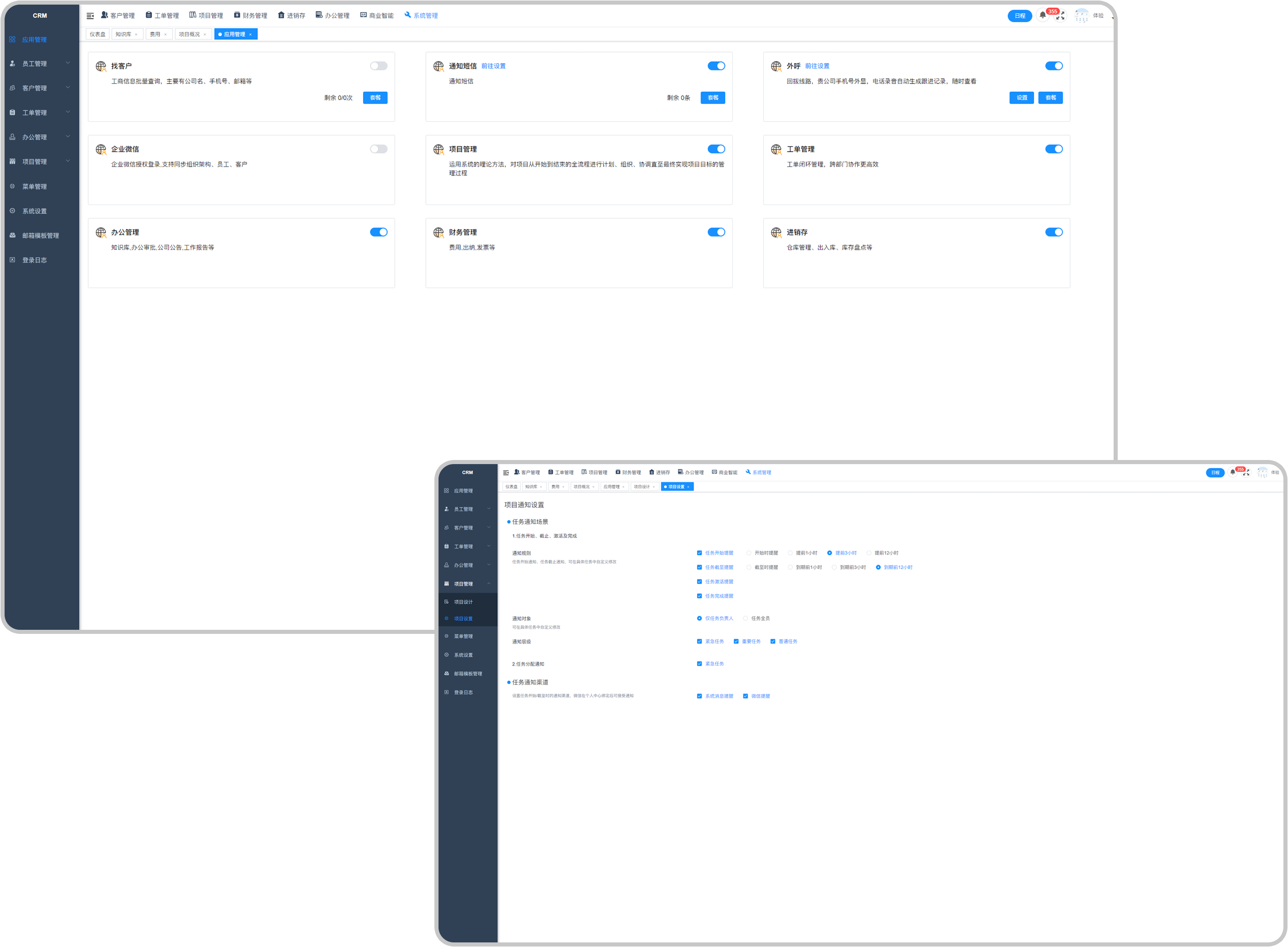
Task: Turn on the 企业微信 toggle switch
Action: tap(378, 149)
